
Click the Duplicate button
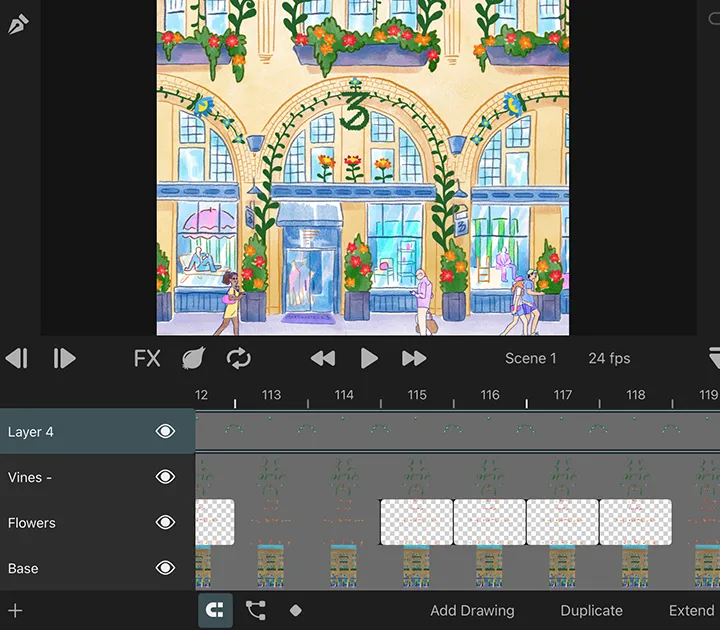click(x=591, y=610)
